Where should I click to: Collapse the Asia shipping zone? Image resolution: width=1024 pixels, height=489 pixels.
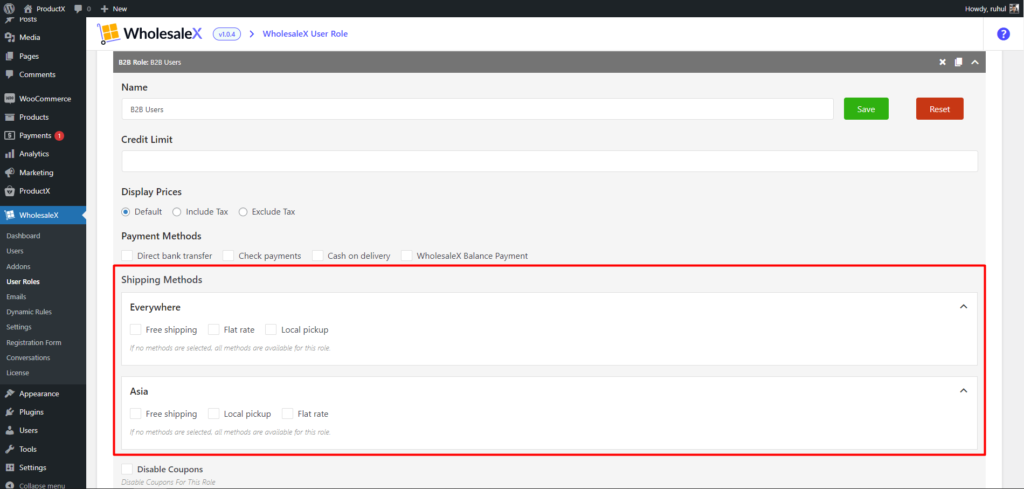[963, 390]
